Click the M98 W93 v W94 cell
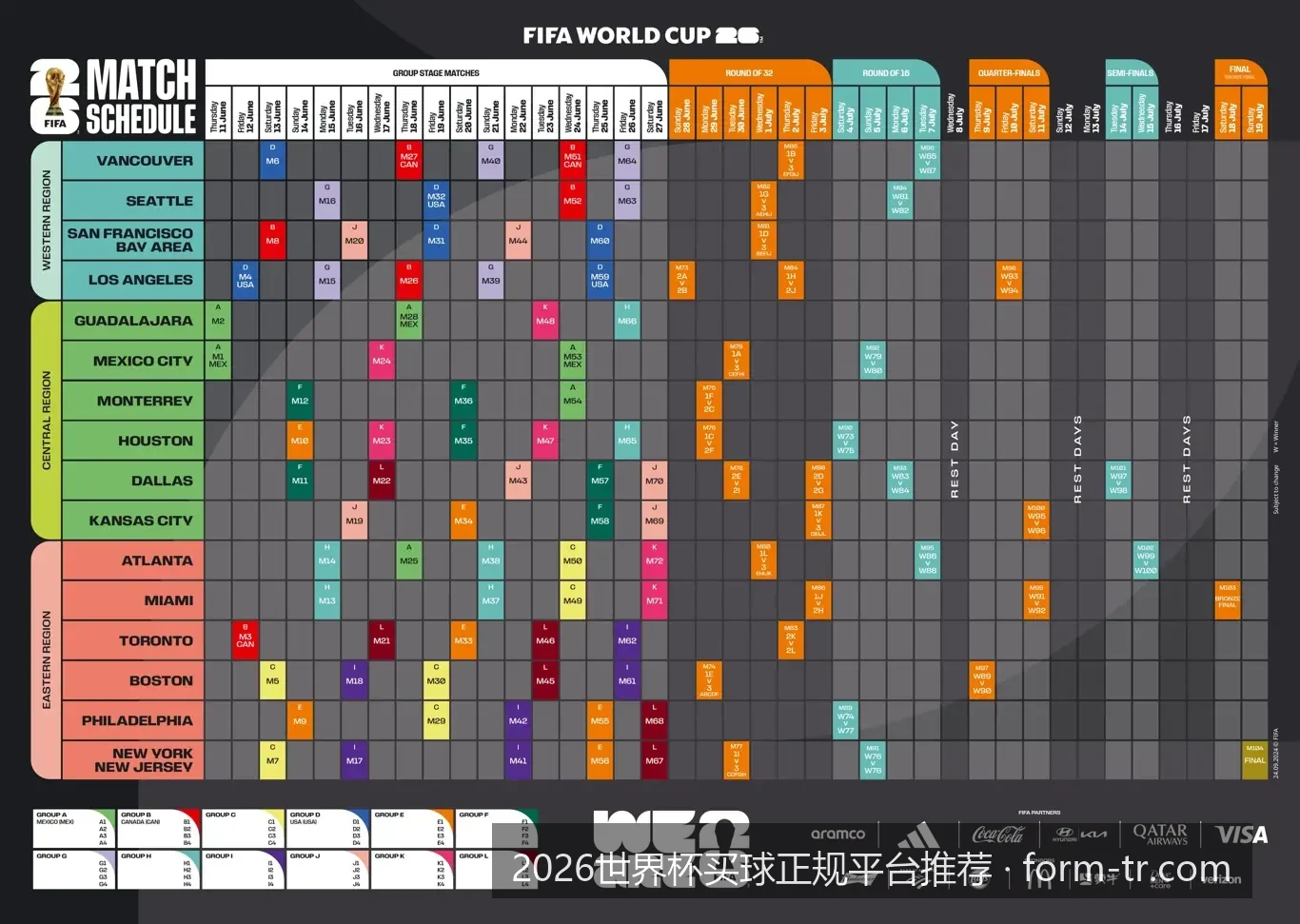 pyautogui.click(x=1010, y=281)
